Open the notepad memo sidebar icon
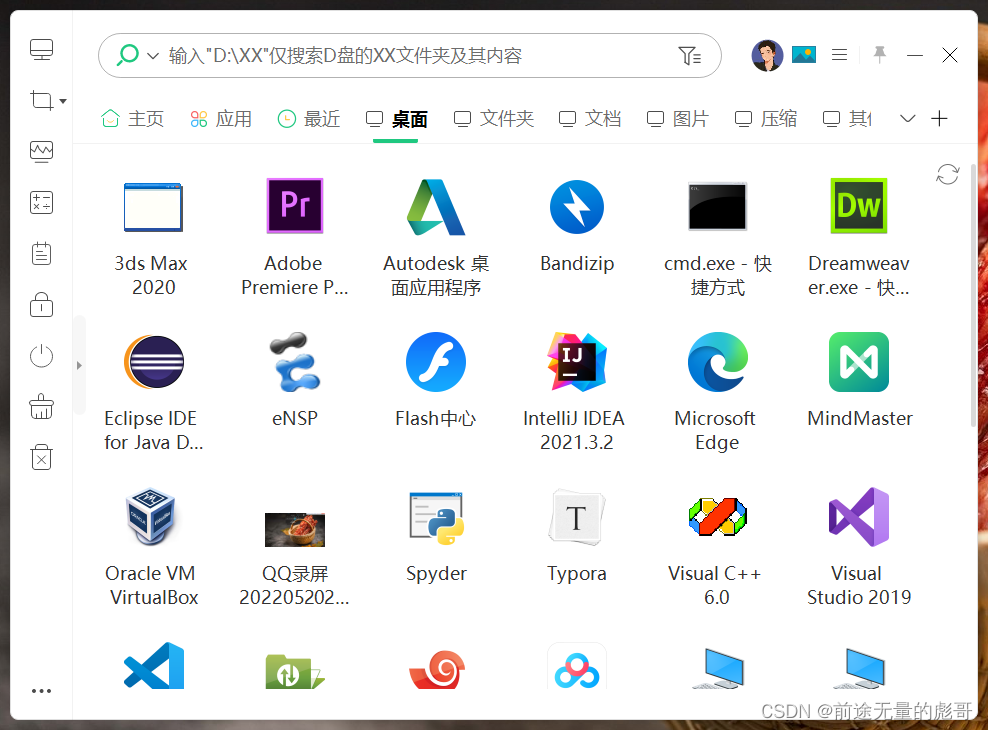Image resolution: width=988 pixels, height=730 pixels. (42, 254)
